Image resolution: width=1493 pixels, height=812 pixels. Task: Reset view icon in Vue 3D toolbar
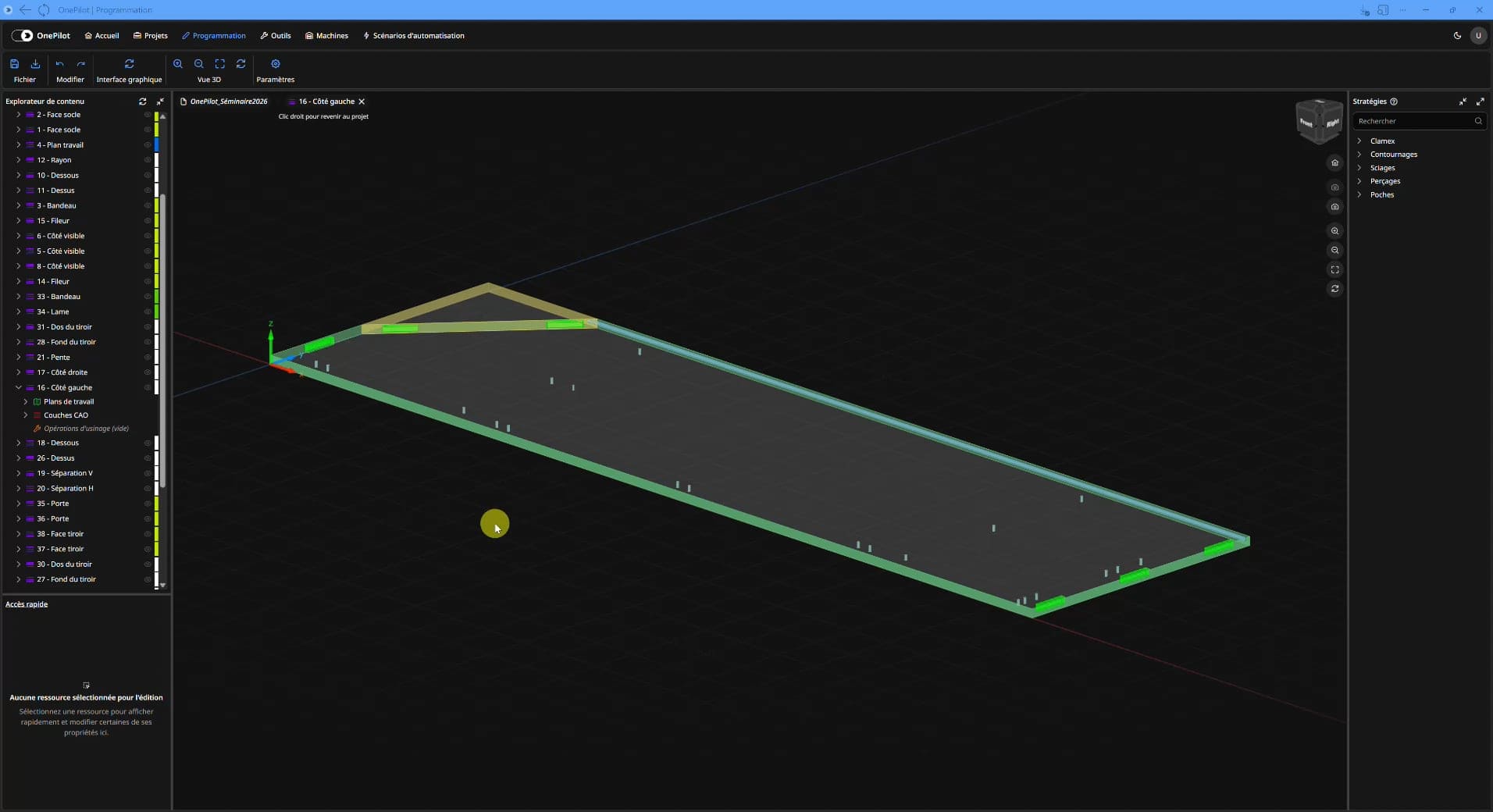pyautogui.click(x=241, y=64)
